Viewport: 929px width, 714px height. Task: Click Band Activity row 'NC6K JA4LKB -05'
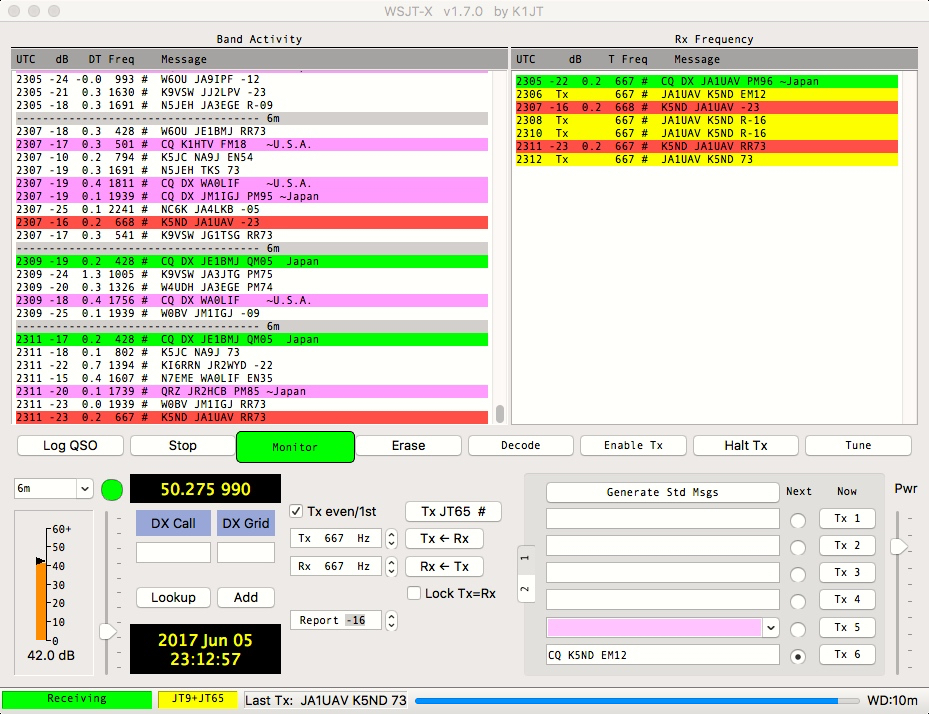tap(252, 210)
